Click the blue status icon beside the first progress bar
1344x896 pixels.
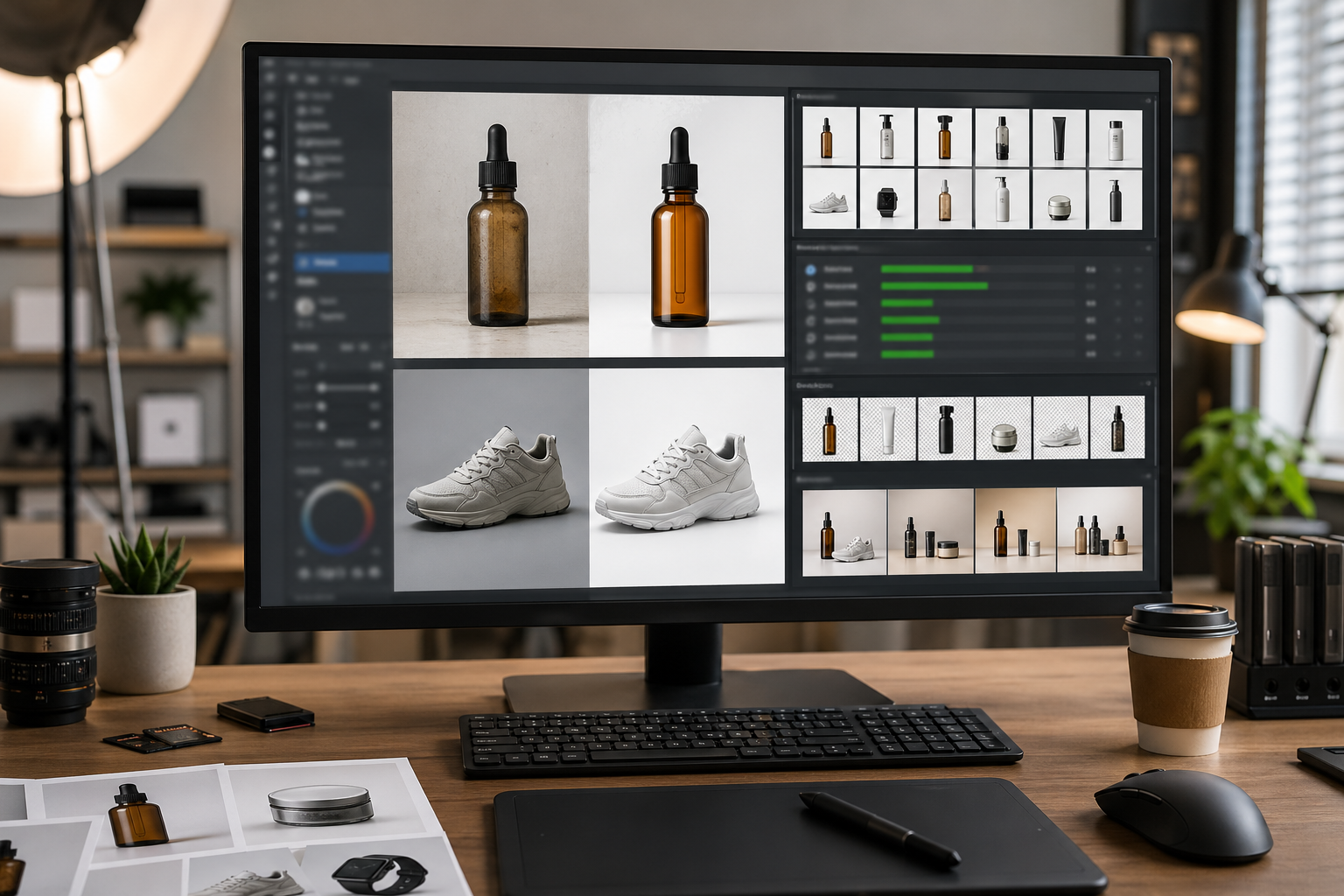[x=811, y=269]
